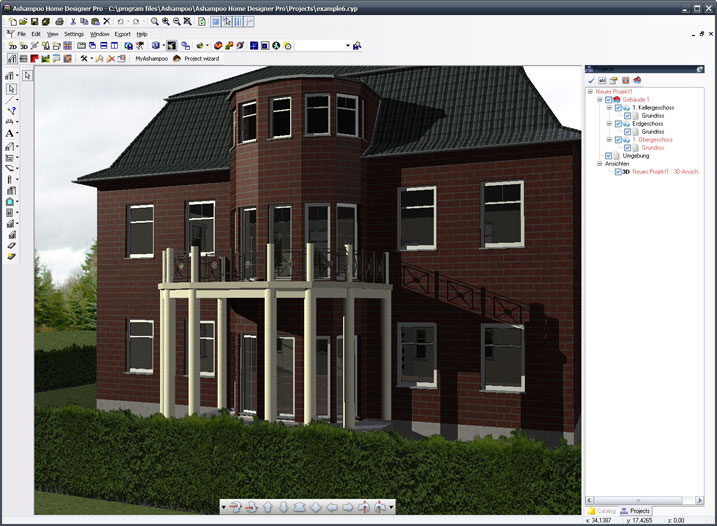The width and height of the screenshot is (717, 526).
Task: Click the Zoom In magnifier icon
Action: [164, 21]
